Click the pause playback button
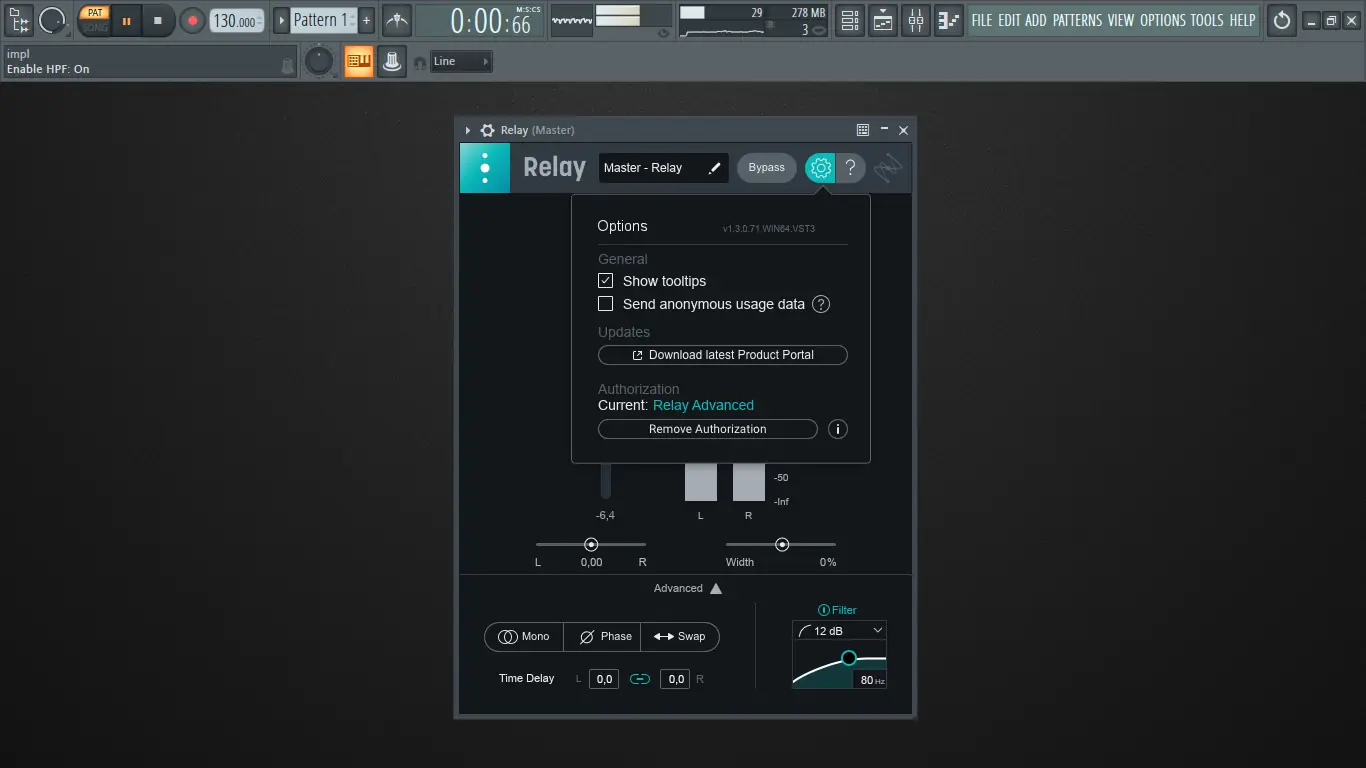Viewport: 1366px width, 768px height. [x=126, y=20]
